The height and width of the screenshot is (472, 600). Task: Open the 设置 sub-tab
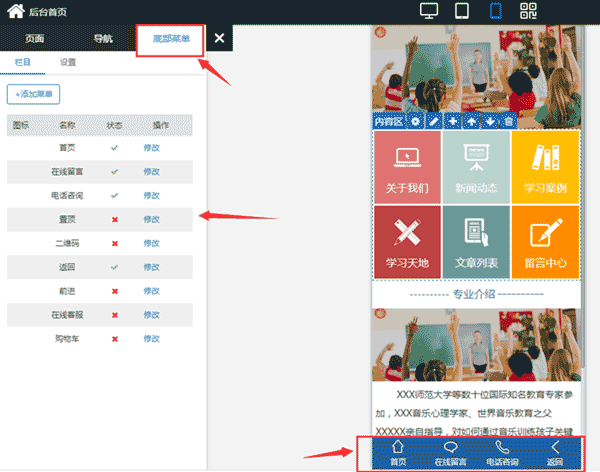pos(68,62)
